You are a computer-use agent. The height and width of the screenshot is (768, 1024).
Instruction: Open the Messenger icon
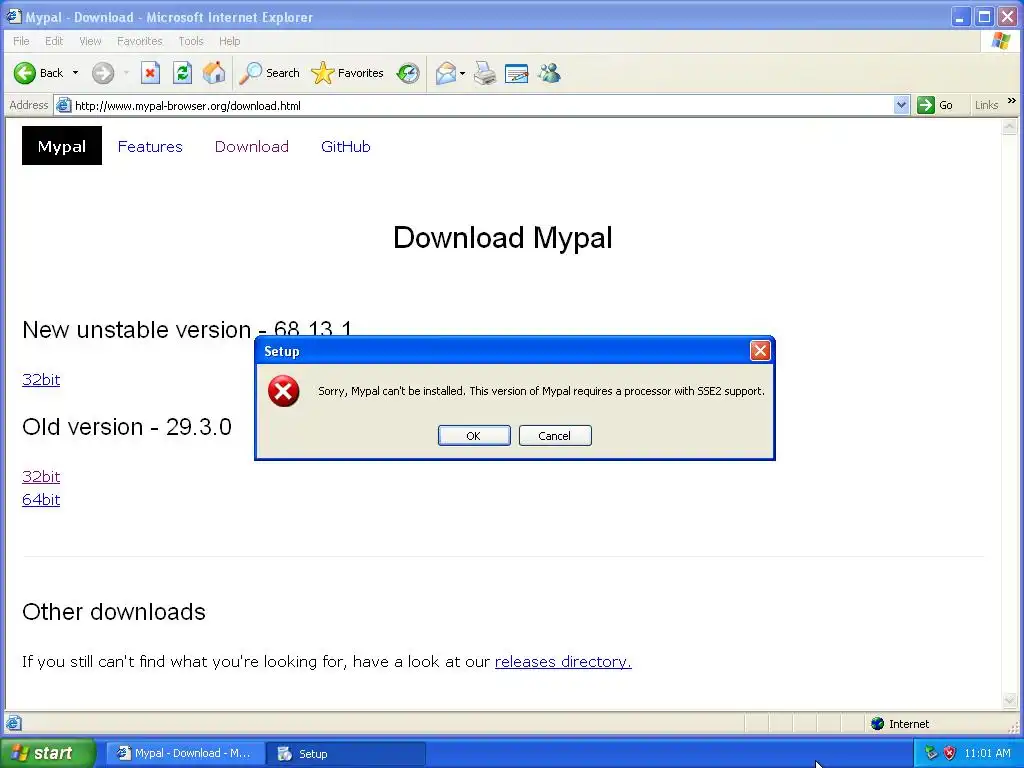pos(549,73)
